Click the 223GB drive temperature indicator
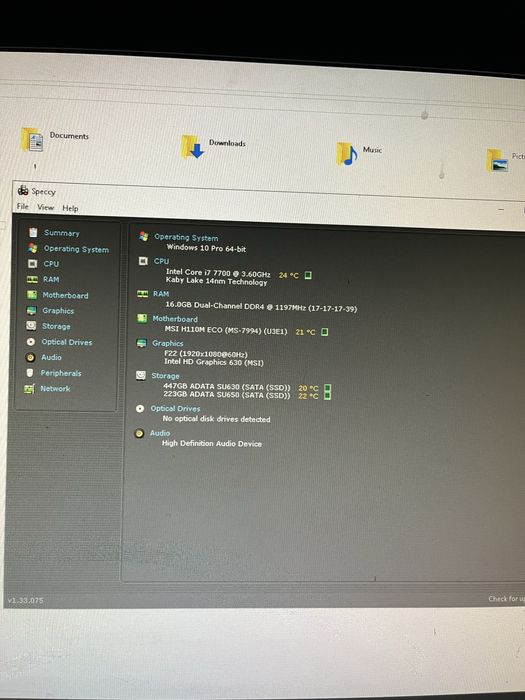Viewport: 525px width, 700px height. tap(327, 396)
